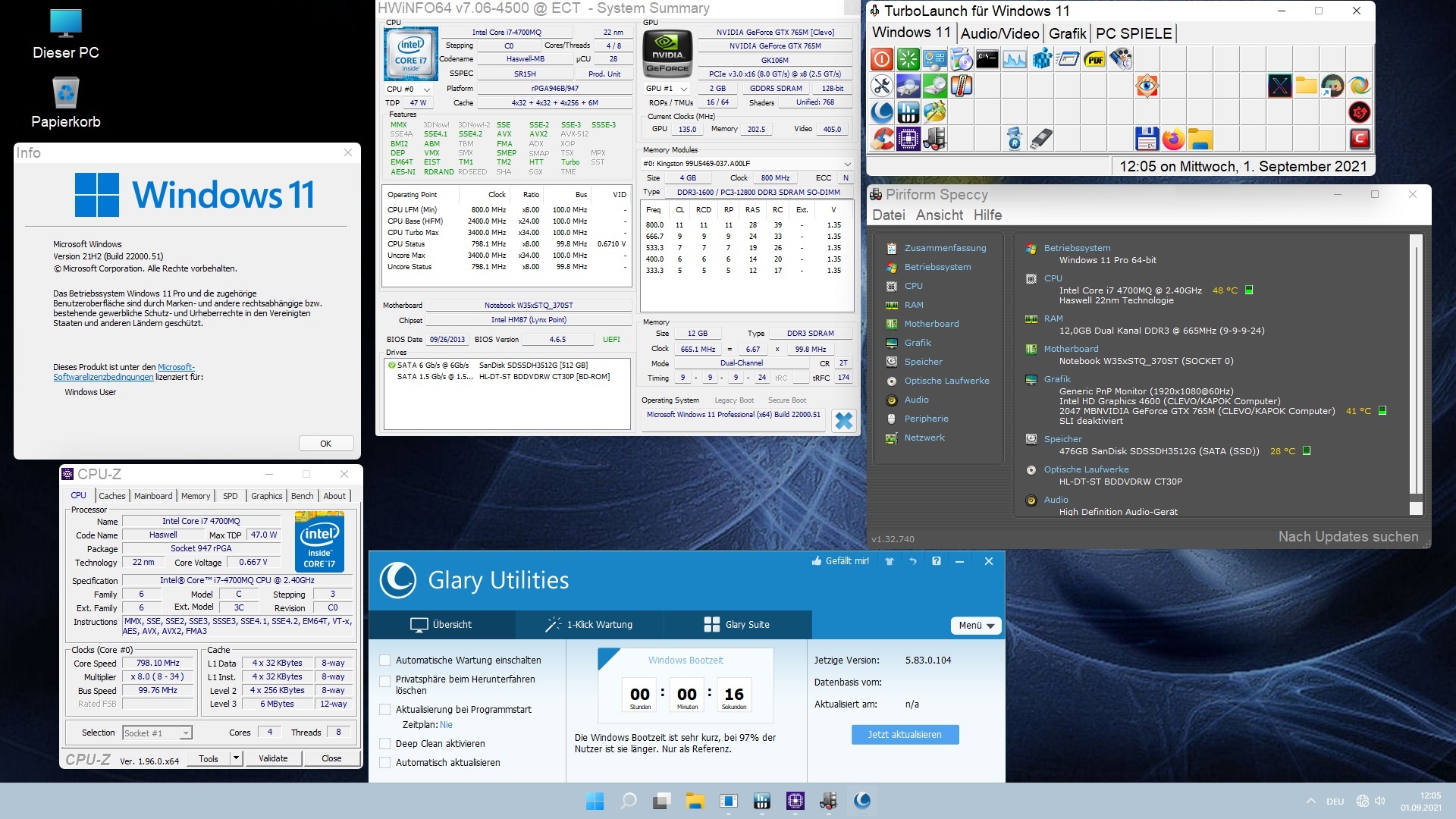1456x819 pixels.
Task: Launch the red power button icon in TurboLaunch
Action: 881,59
